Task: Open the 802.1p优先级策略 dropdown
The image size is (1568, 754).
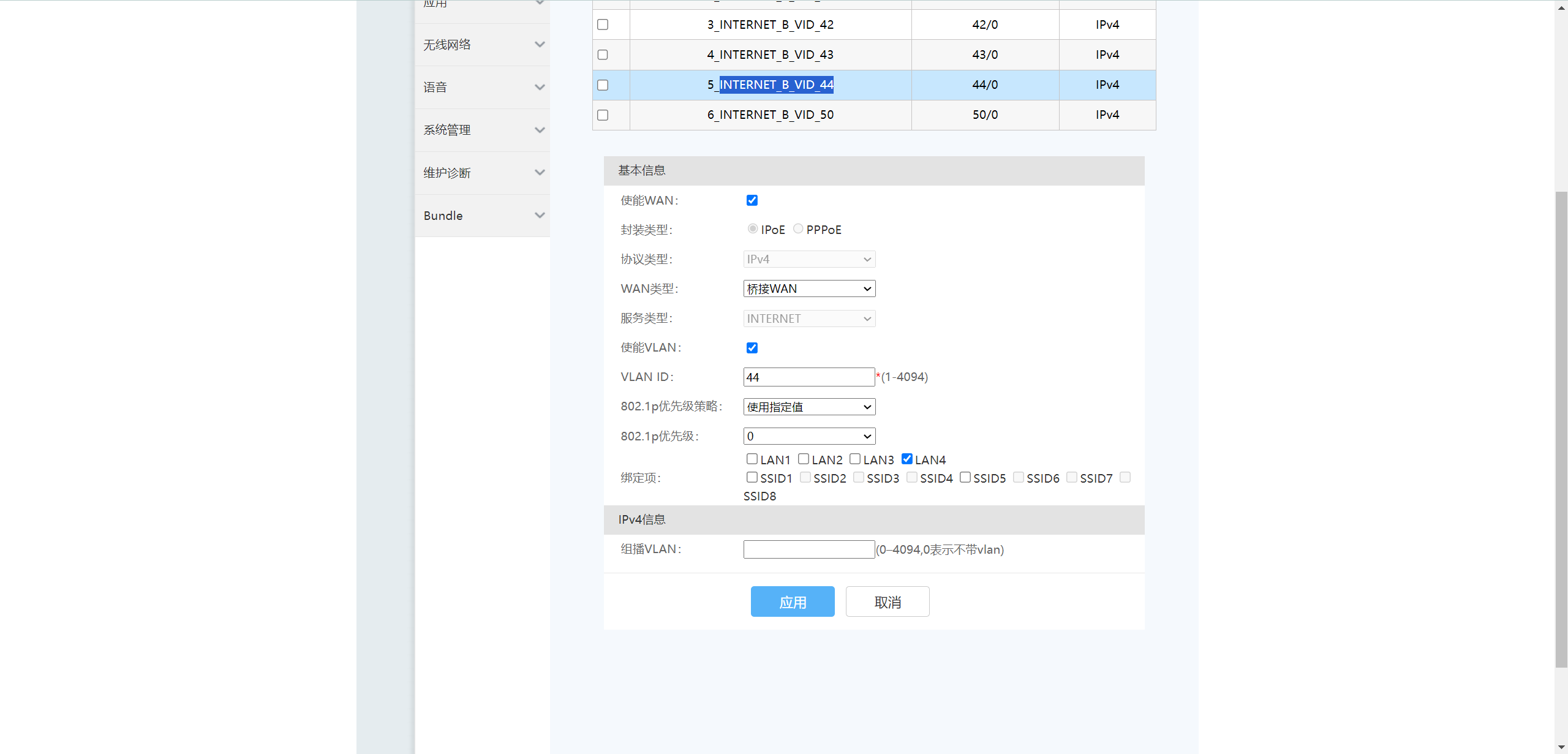Action: (809, 407)
